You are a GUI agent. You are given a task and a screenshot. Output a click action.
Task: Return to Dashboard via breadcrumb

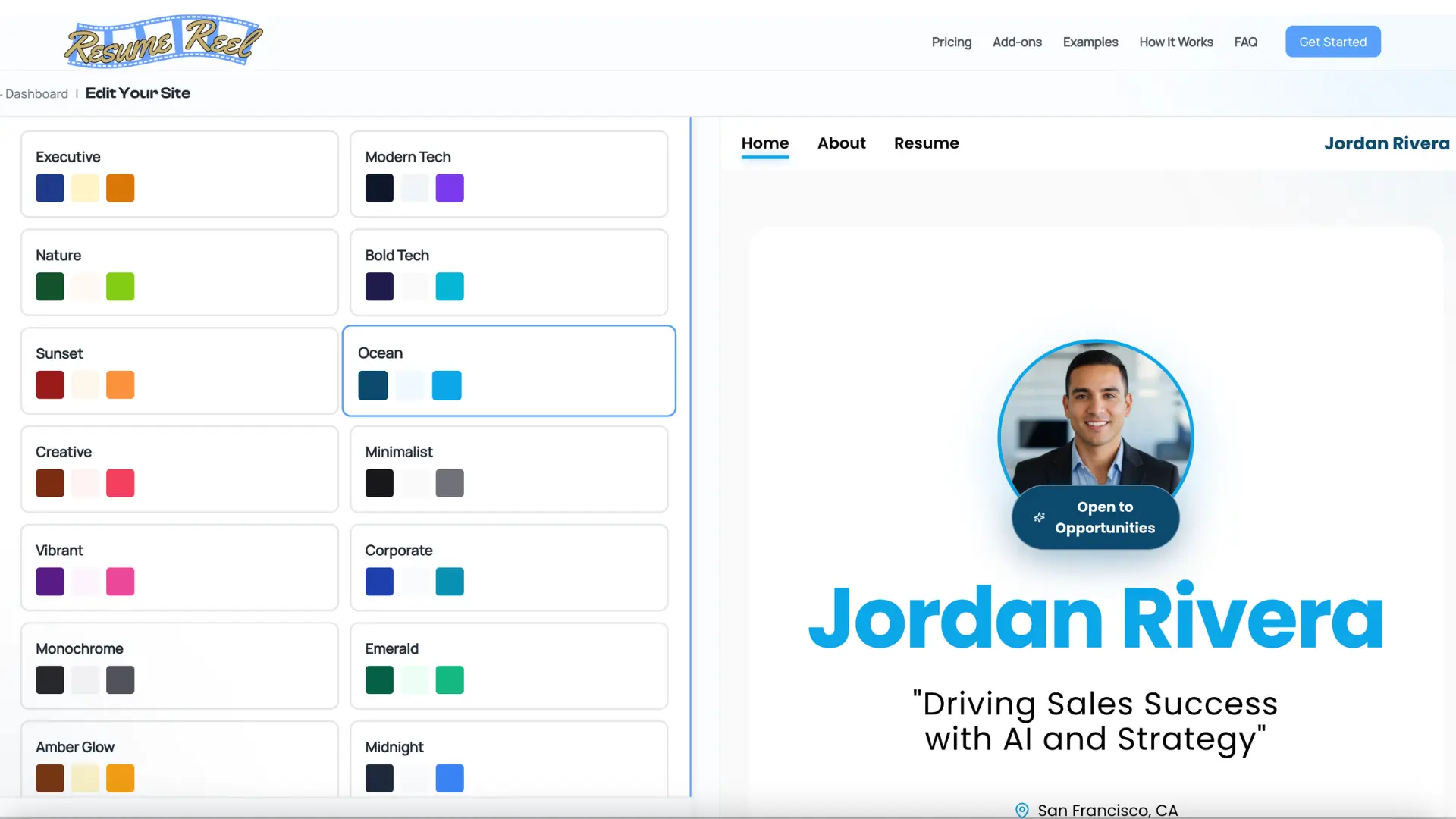(x=36, y=94)
